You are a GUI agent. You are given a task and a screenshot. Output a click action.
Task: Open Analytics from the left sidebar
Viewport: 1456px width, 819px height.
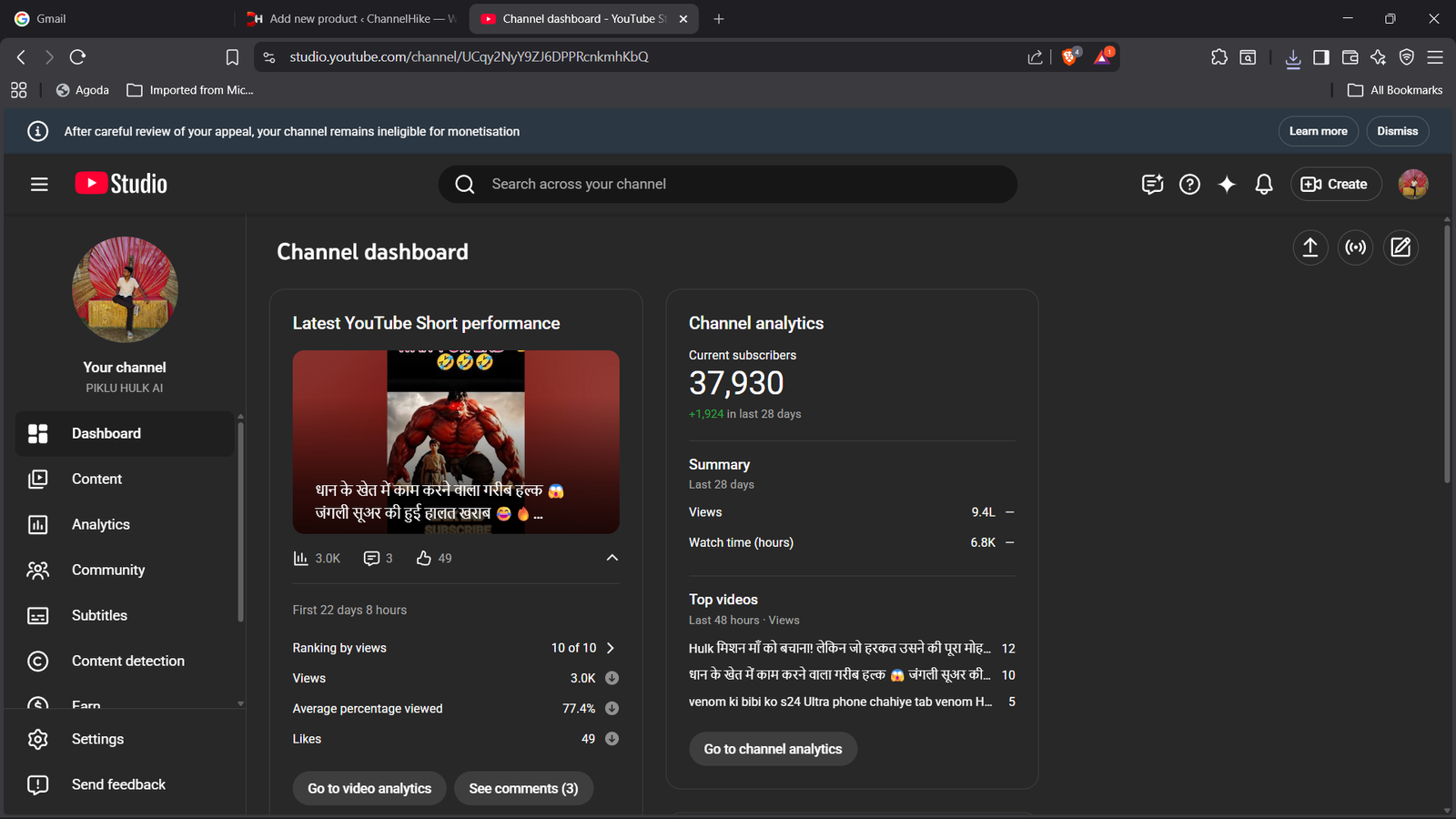coord(100,524)
